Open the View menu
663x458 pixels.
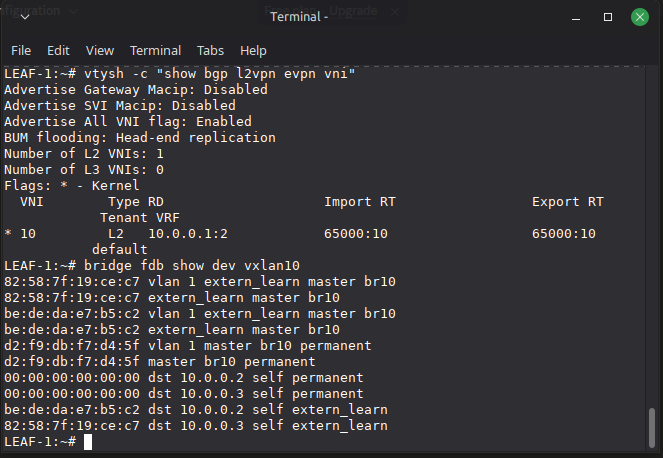pyautogui.click(x=100, y=51)
